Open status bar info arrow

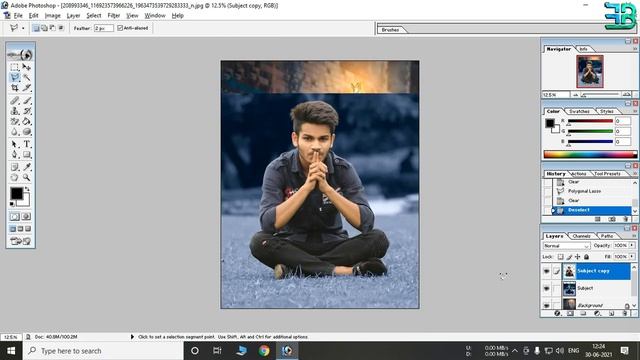[132, 337]
